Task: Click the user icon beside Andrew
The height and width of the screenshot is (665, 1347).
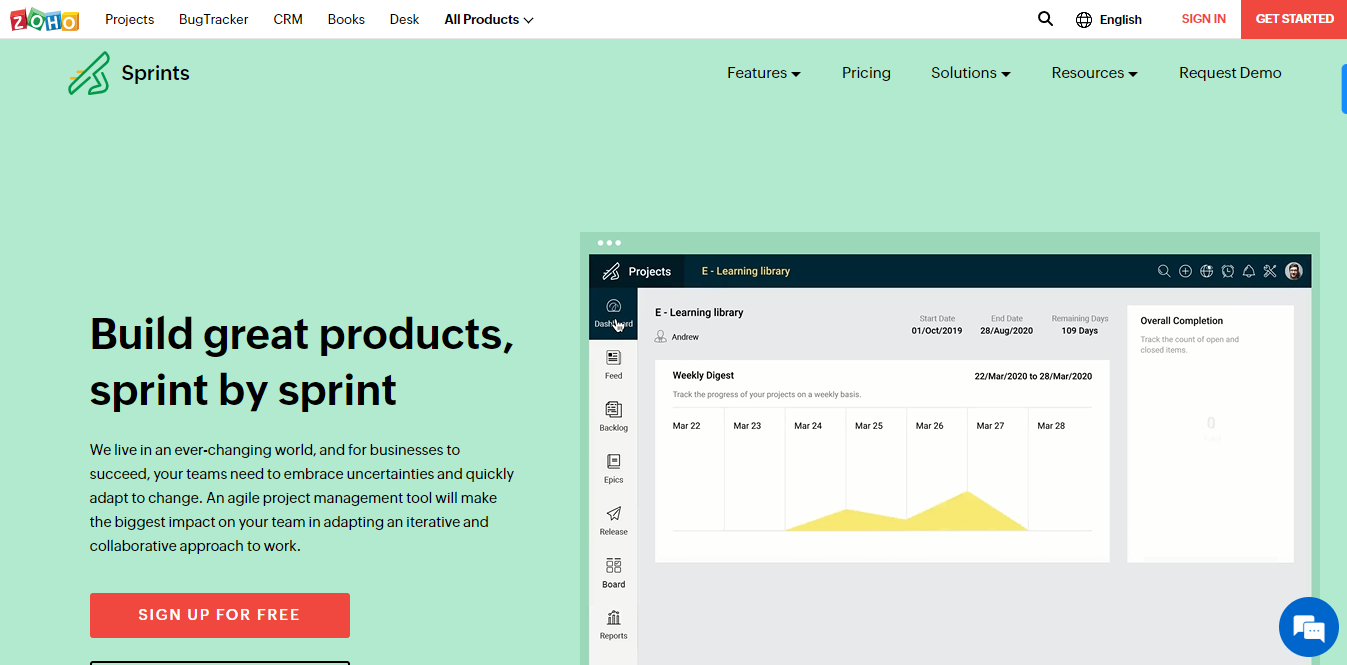Action: coord(660,337)
